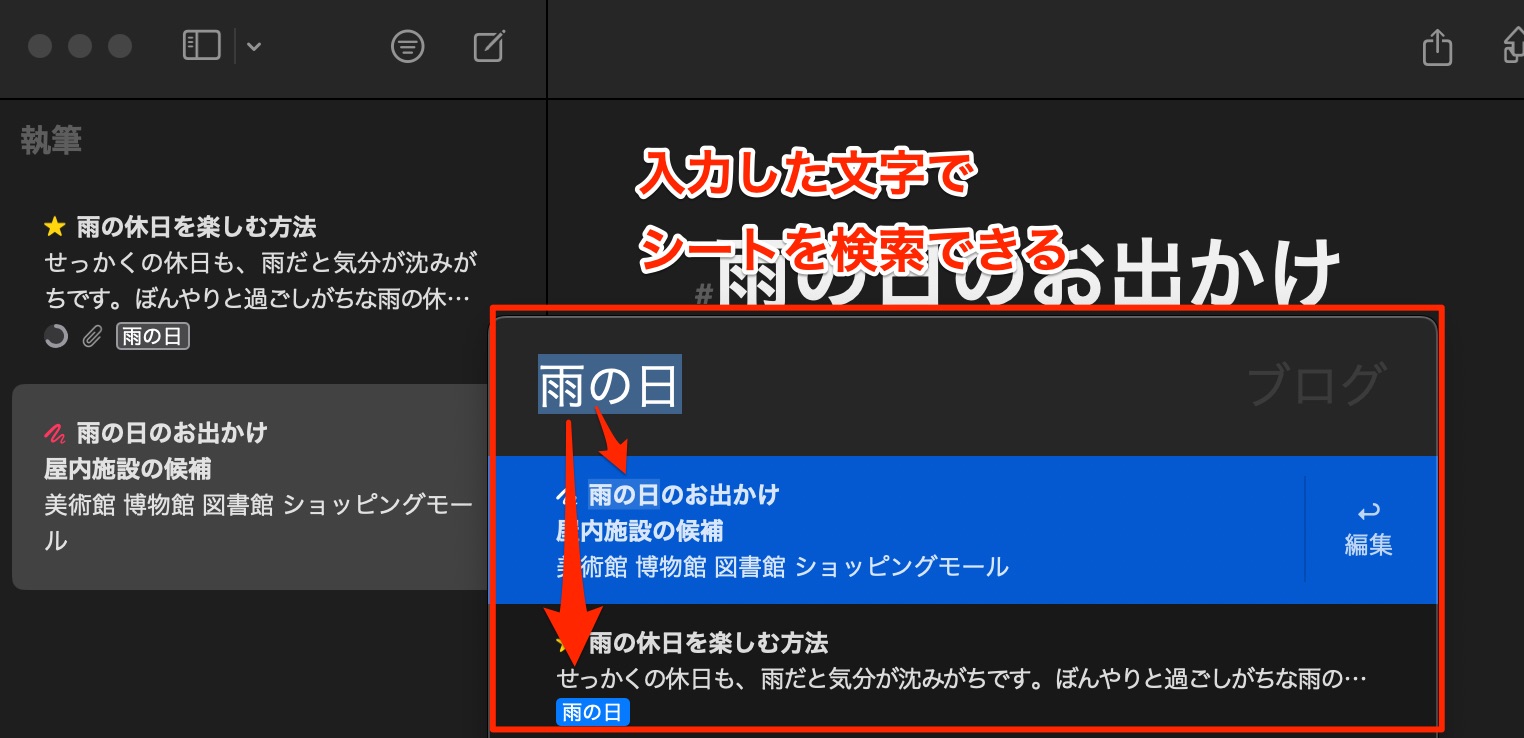Viewport: 1524px width, 738px height.
Task: Click the 執筆 group heading
Action: (51, 141)
